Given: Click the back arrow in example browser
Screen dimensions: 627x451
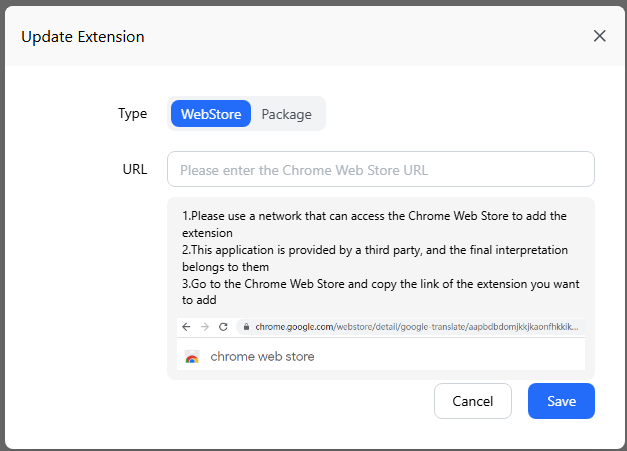Looking at the screenshot, I should [186, 327].
